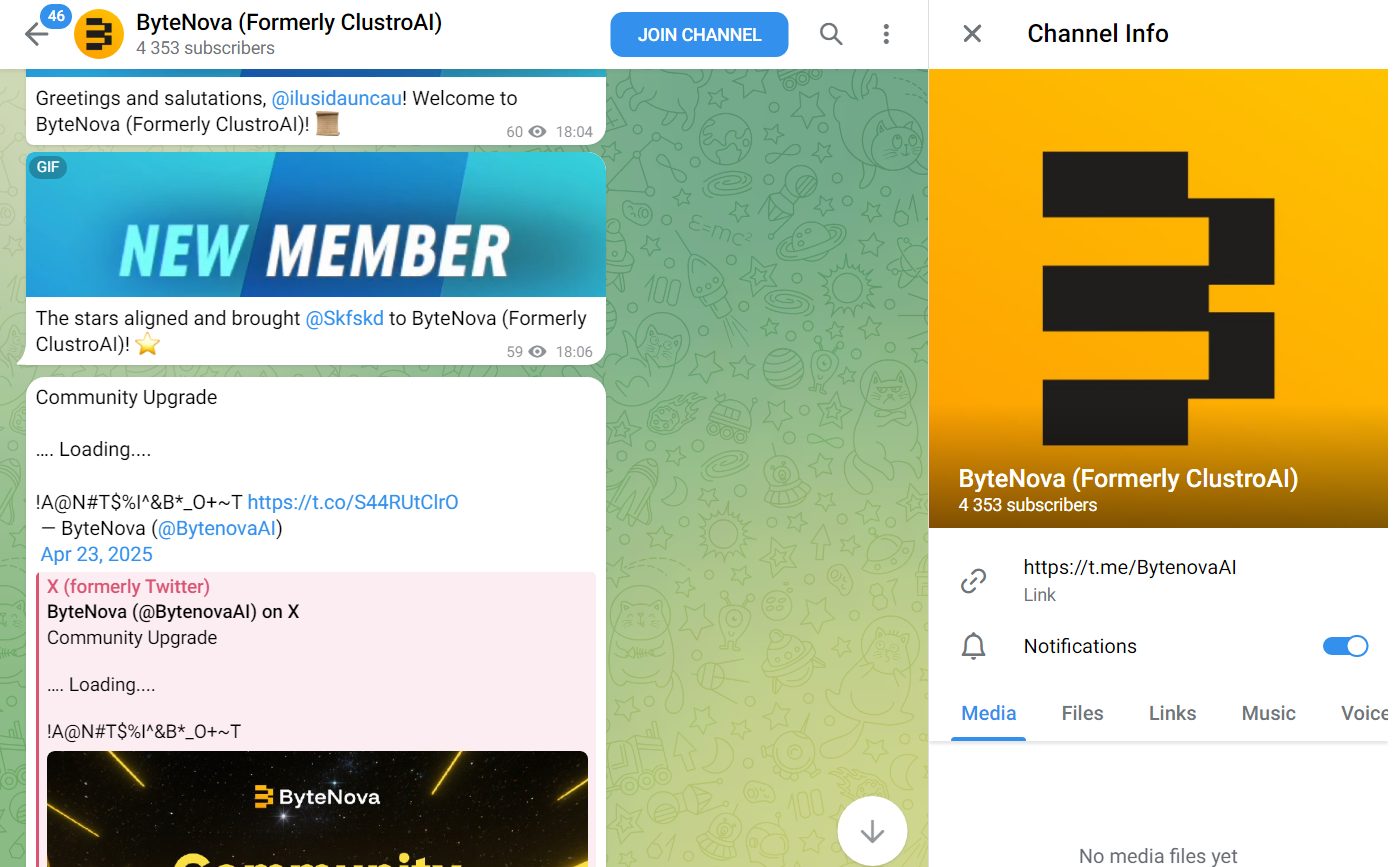Click the X (formerly Twitter) preview title

[x=128, y=587]
